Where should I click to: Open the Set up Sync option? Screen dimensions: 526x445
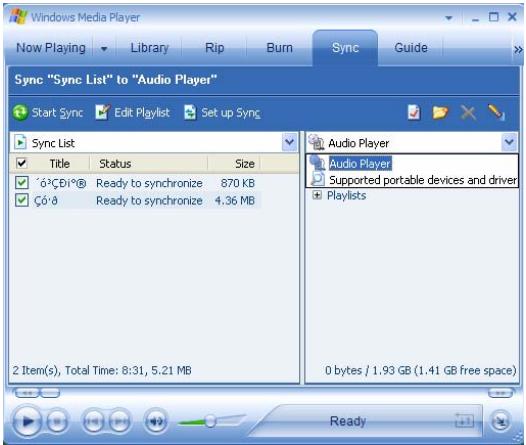pyautogui.click(x=222, y=112)
